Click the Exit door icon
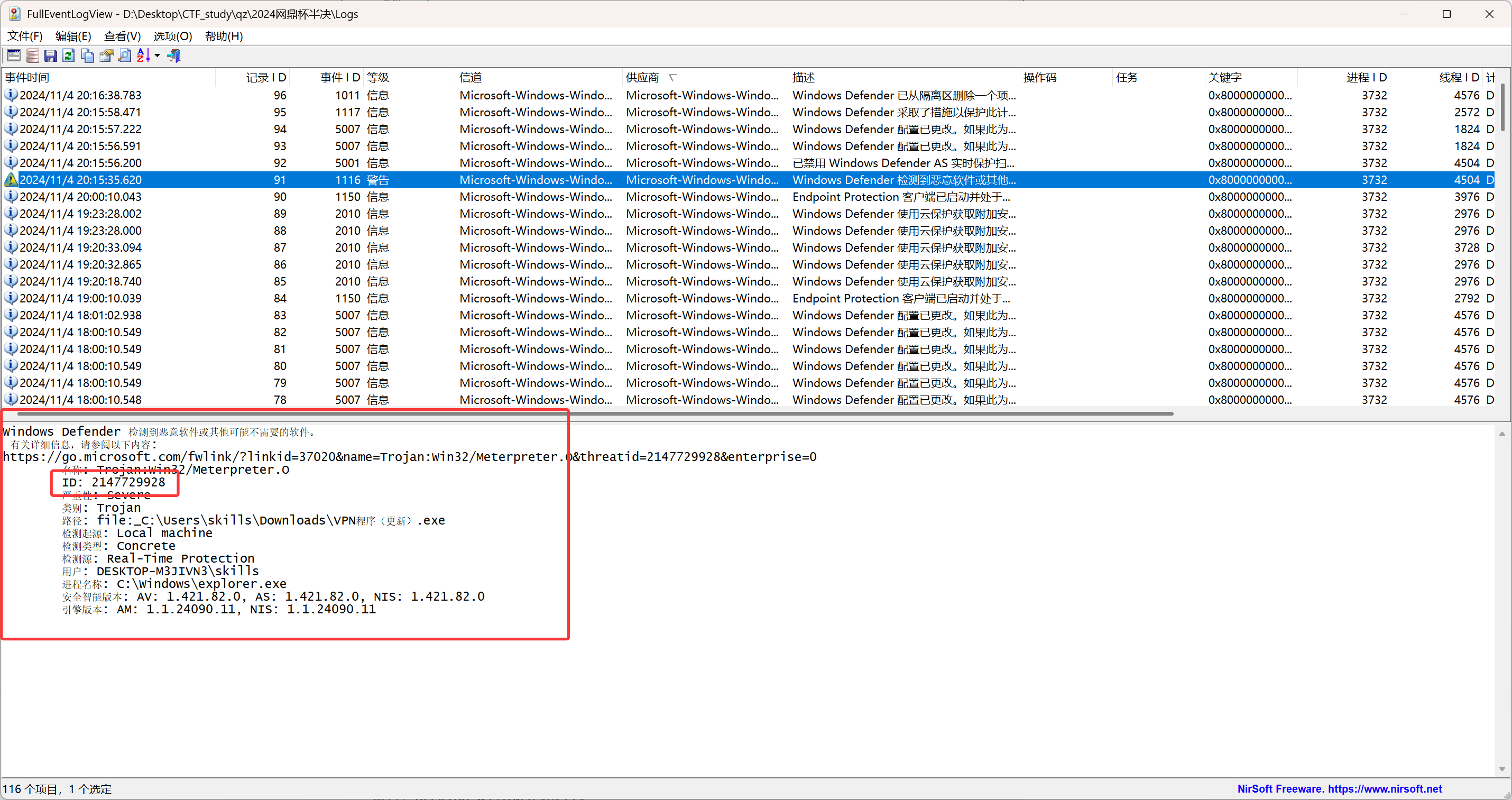 (x=174, y=56)
